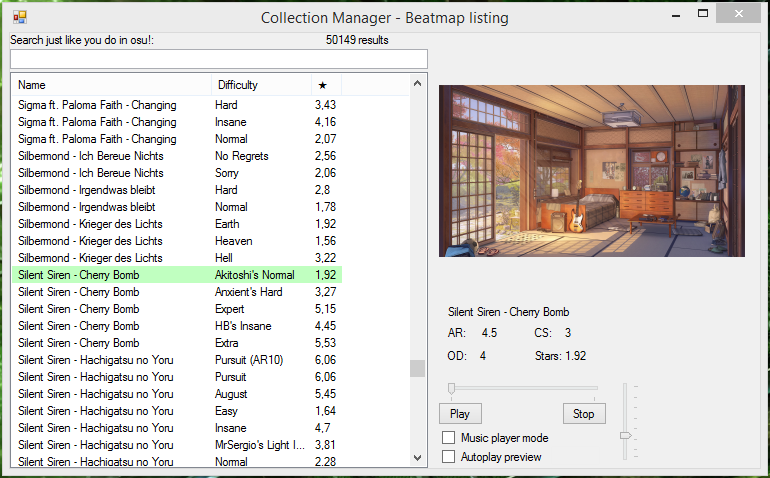The width and height of the screenshot is (770, 478).
Task: Select Sigma ft. Paloma Faith Changing Insane row
Action: click(x=177, y=122)
